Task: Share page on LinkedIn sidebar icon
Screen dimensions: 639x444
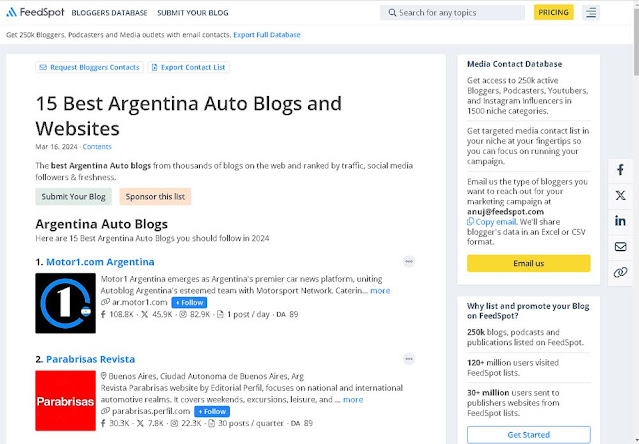Action: coord(620,221)
